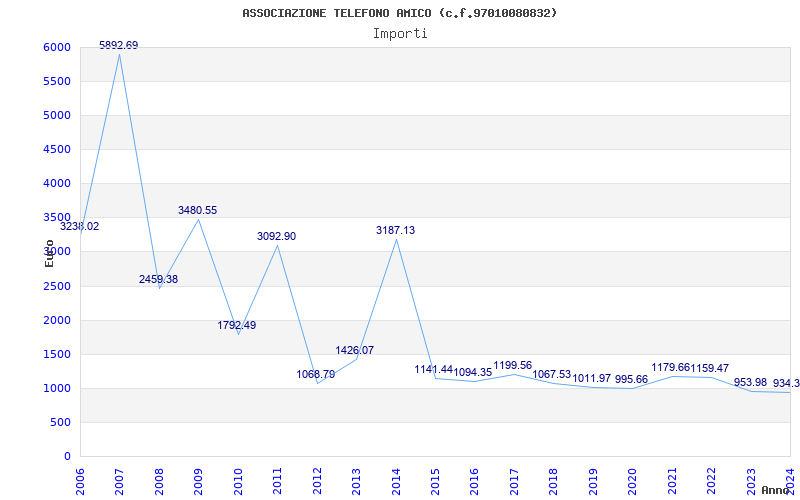The width and height of the screenshot is (800, 500).
Task: Select the 2016 year axis label
Action: coord(474,481)
